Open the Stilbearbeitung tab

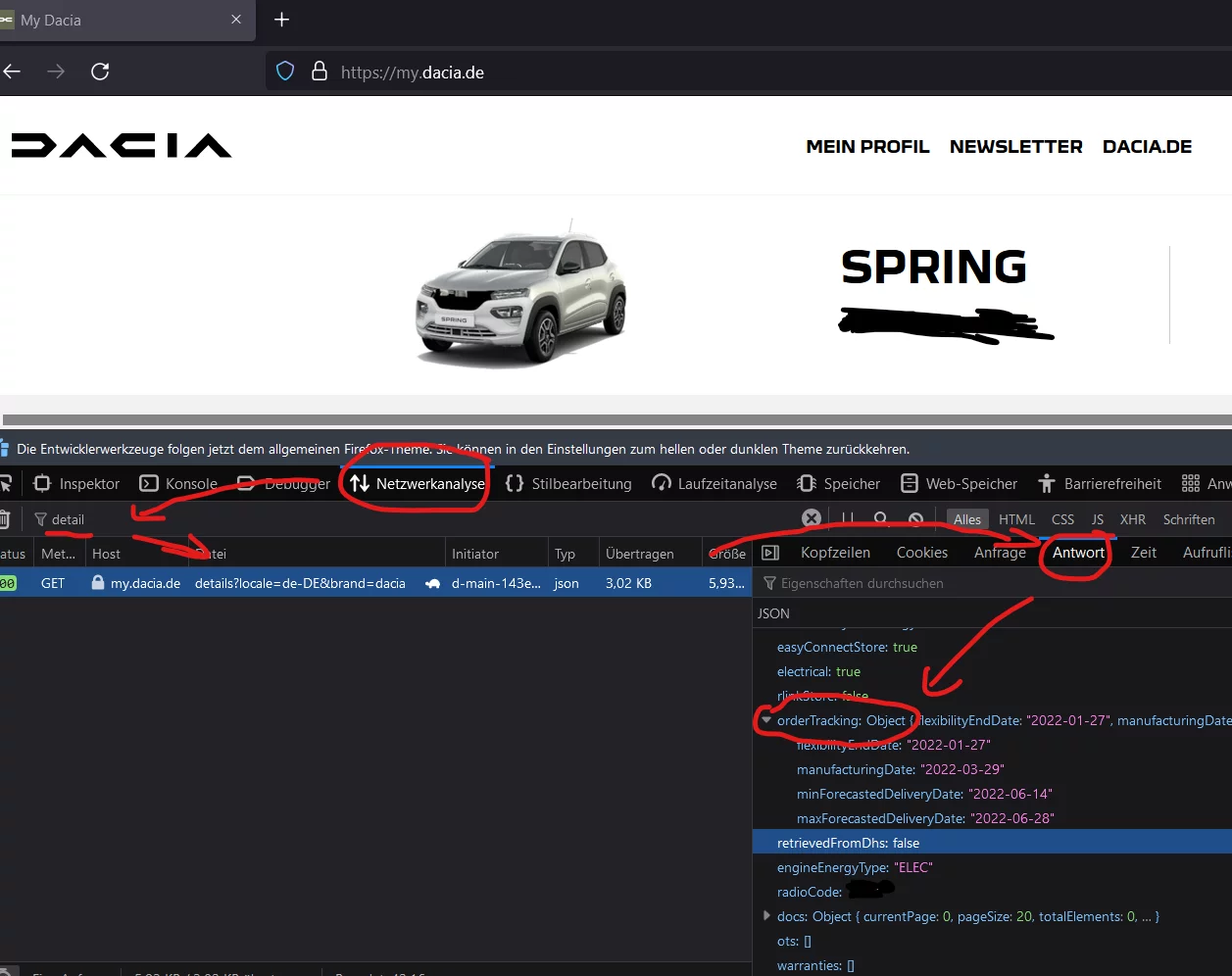pos(568,483)
